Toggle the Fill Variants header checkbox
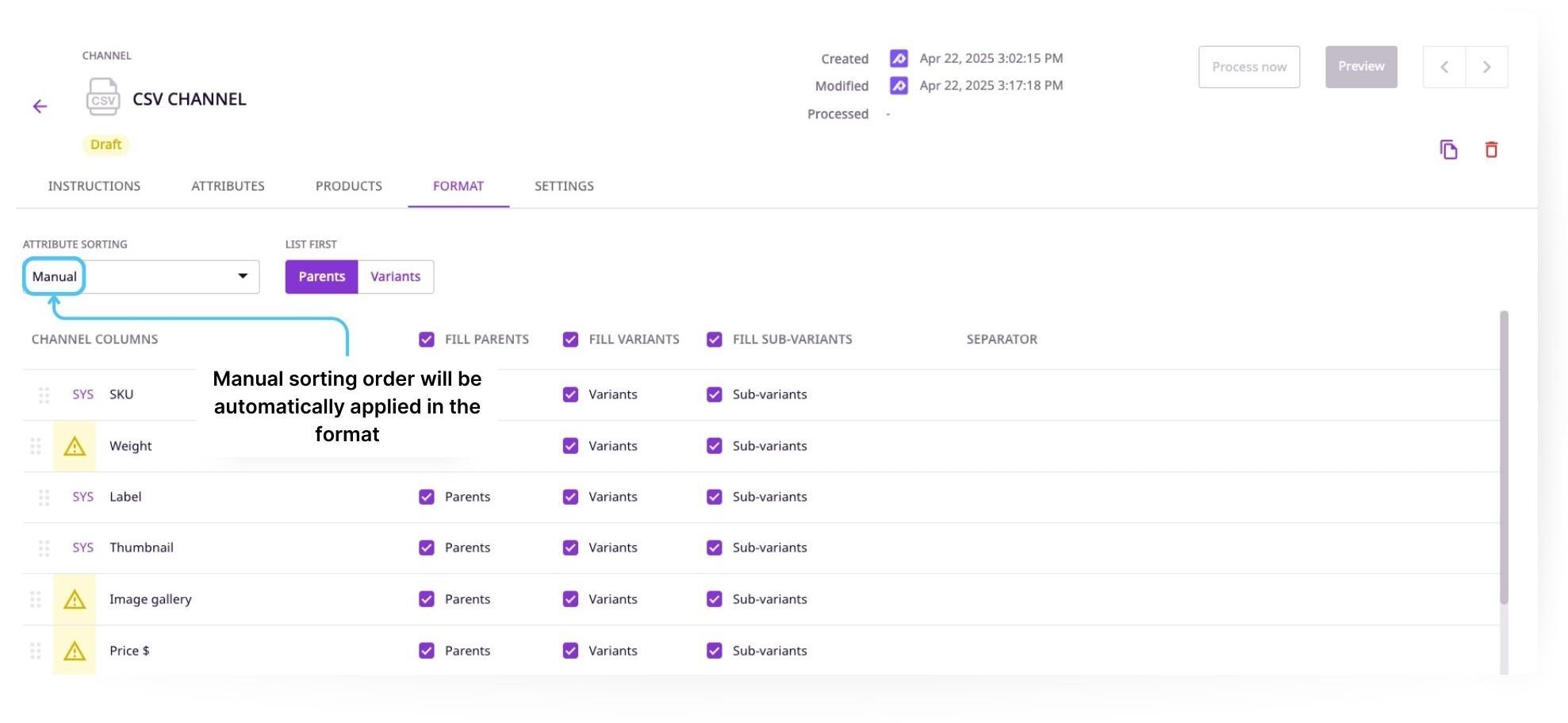The height and width of the screenshot is (723, 1568). [x=570, y=340]
